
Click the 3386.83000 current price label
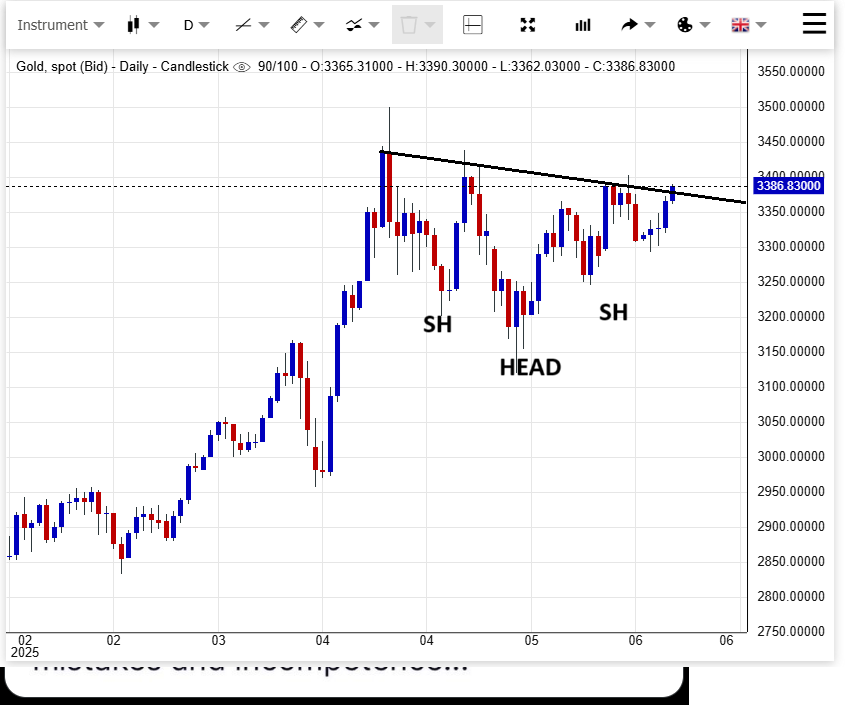click(x=789, y=186)
